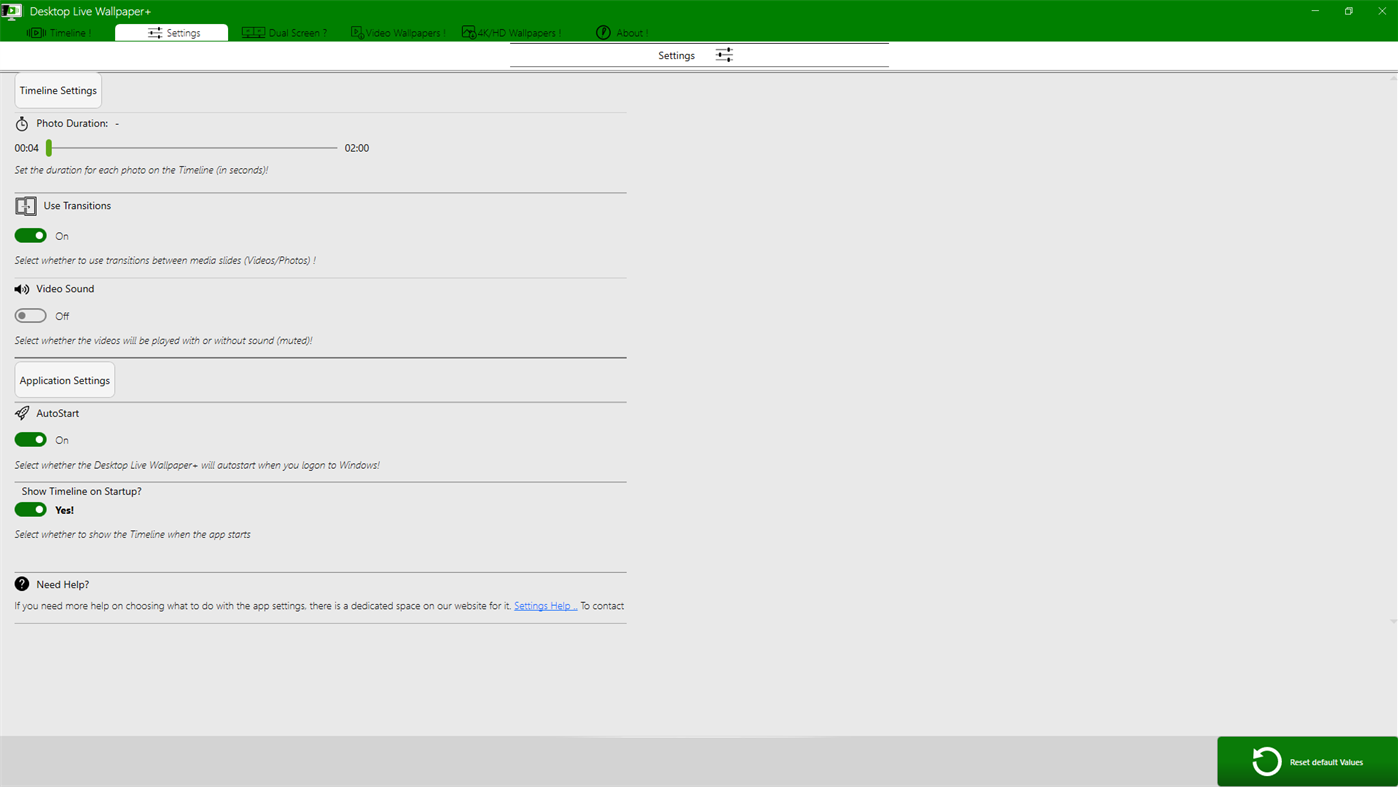Click the Dual Screen monitor icon

[x=252, y=31]
